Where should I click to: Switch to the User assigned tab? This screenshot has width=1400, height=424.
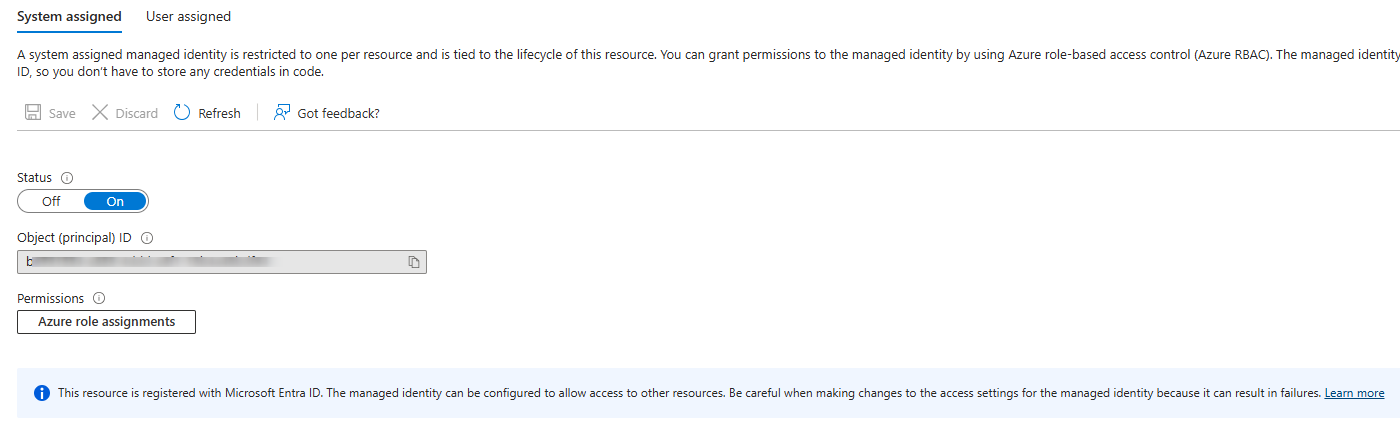coord(188,16)
